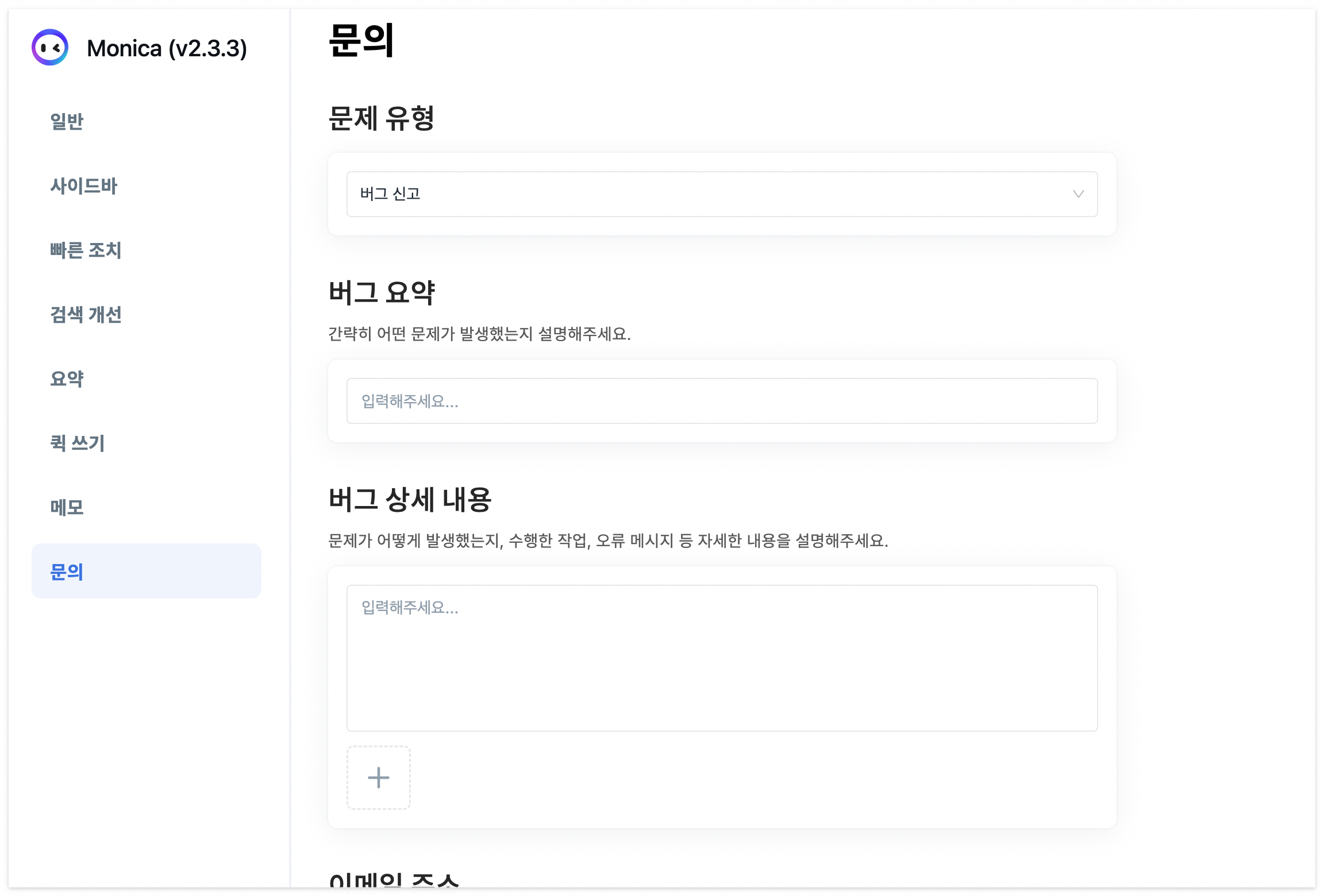Navigate to the 메모 section
Screen dimensions: 1324x896
[67, 508]
